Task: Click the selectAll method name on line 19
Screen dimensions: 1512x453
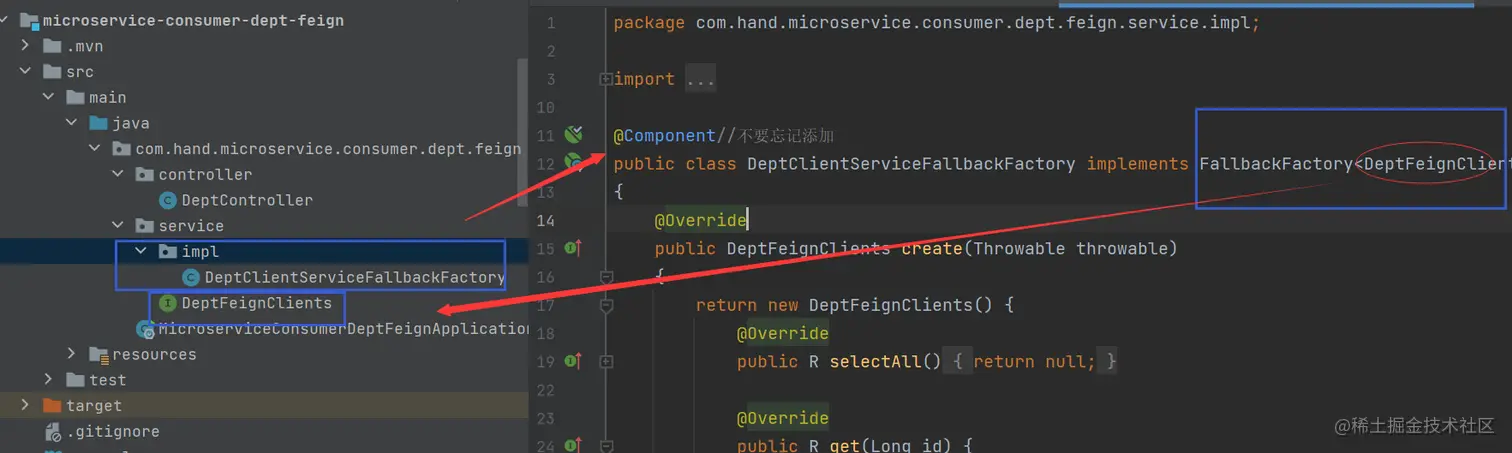Action: (875, 361)
